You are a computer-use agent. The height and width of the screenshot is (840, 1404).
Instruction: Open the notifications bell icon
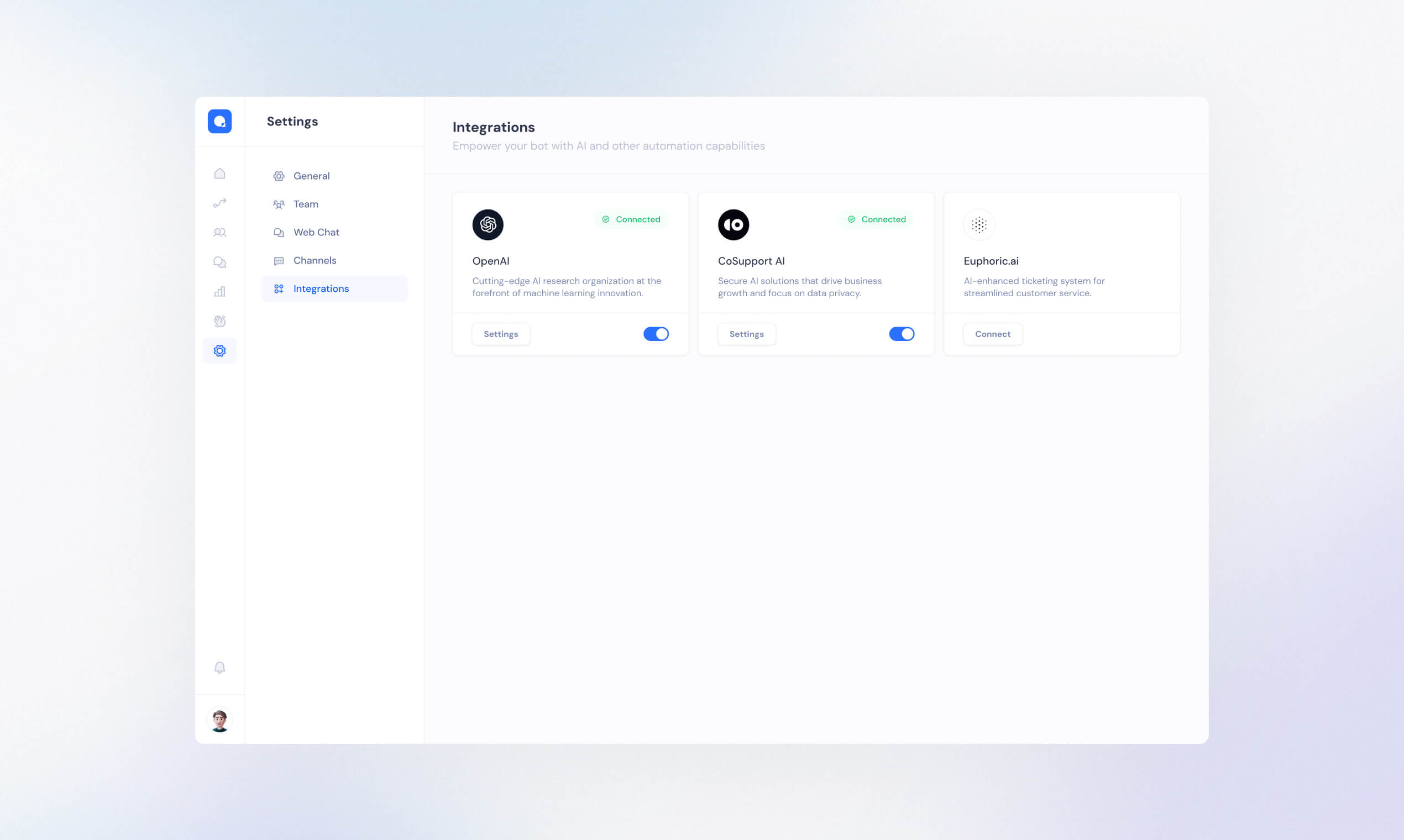[219, 668]
